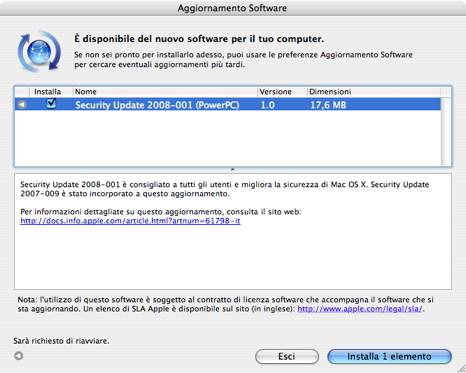Screen dimensions: 466x373
Task: Click the size value 17,6 MB
Action: click(x=328, y=105)
